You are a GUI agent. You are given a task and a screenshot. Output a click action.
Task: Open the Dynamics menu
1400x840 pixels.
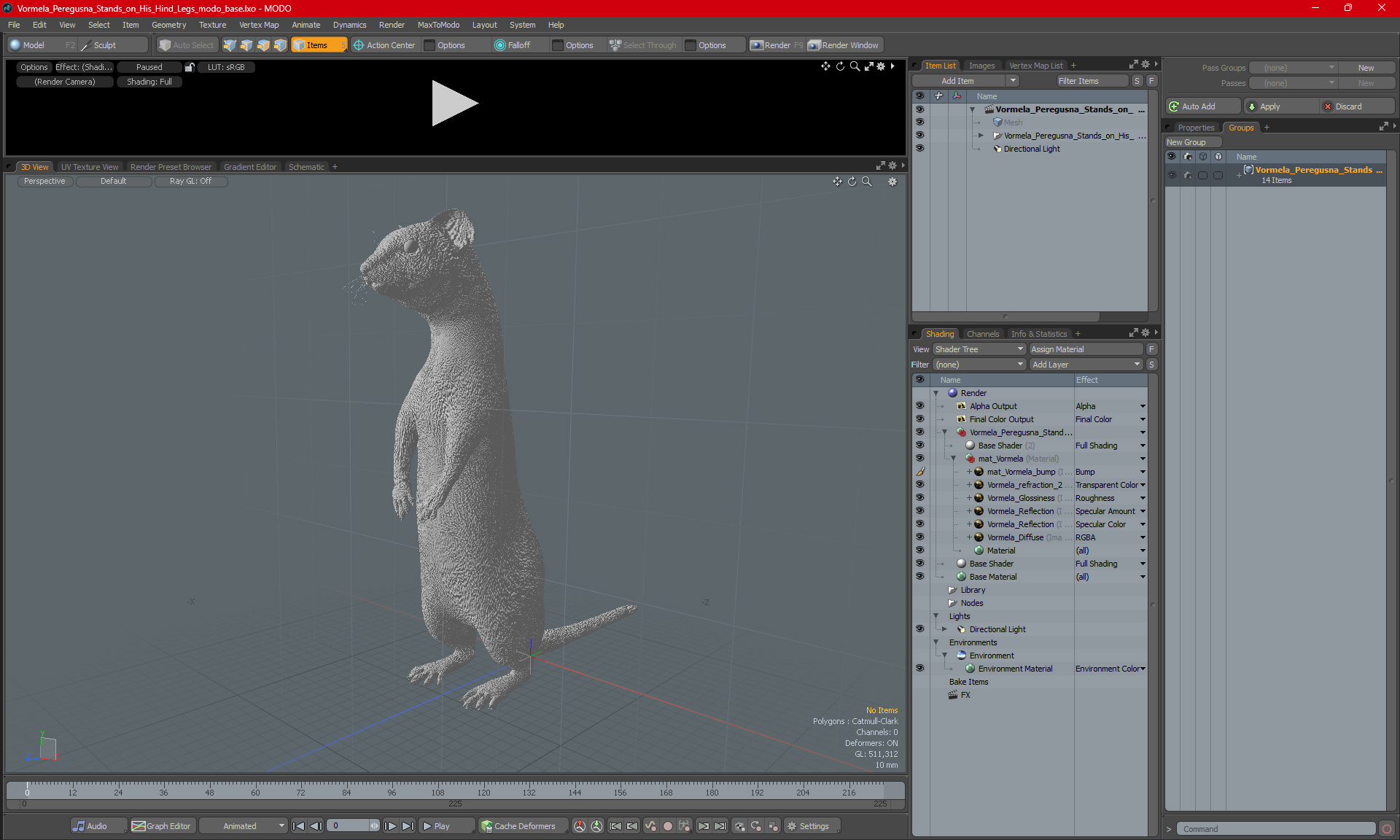pyautogui.click(x=349, y=25)
